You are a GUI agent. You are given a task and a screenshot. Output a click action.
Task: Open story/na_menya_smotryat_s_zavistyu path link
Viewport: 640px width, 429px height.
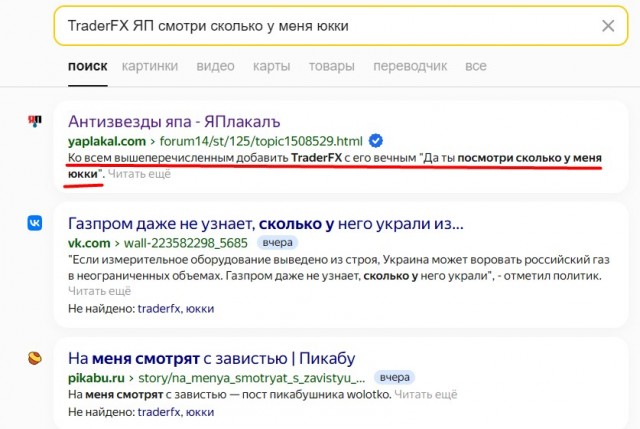click(252, 378)
